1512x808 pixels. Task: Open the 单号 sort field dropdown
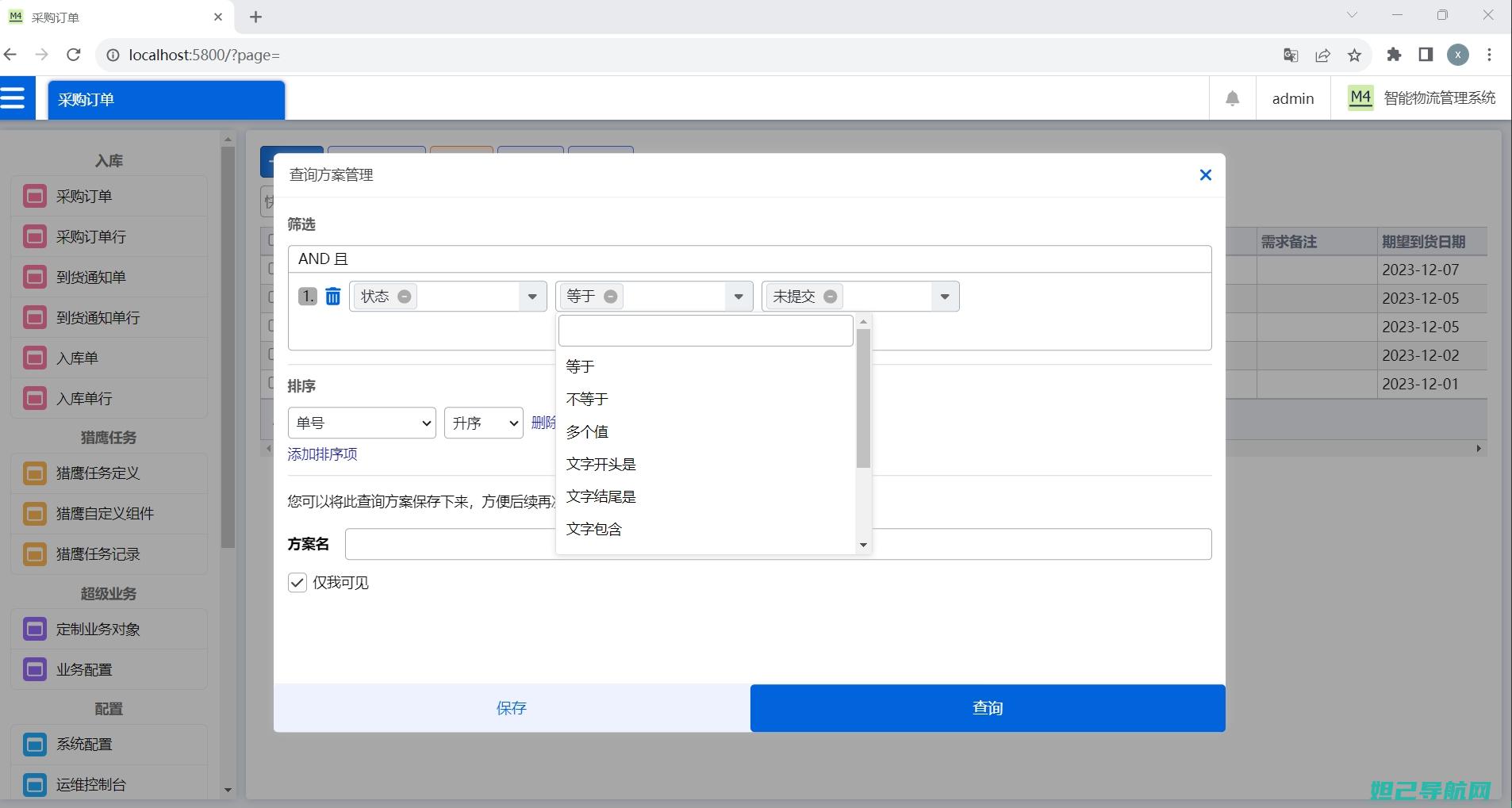tap(362, 423)
